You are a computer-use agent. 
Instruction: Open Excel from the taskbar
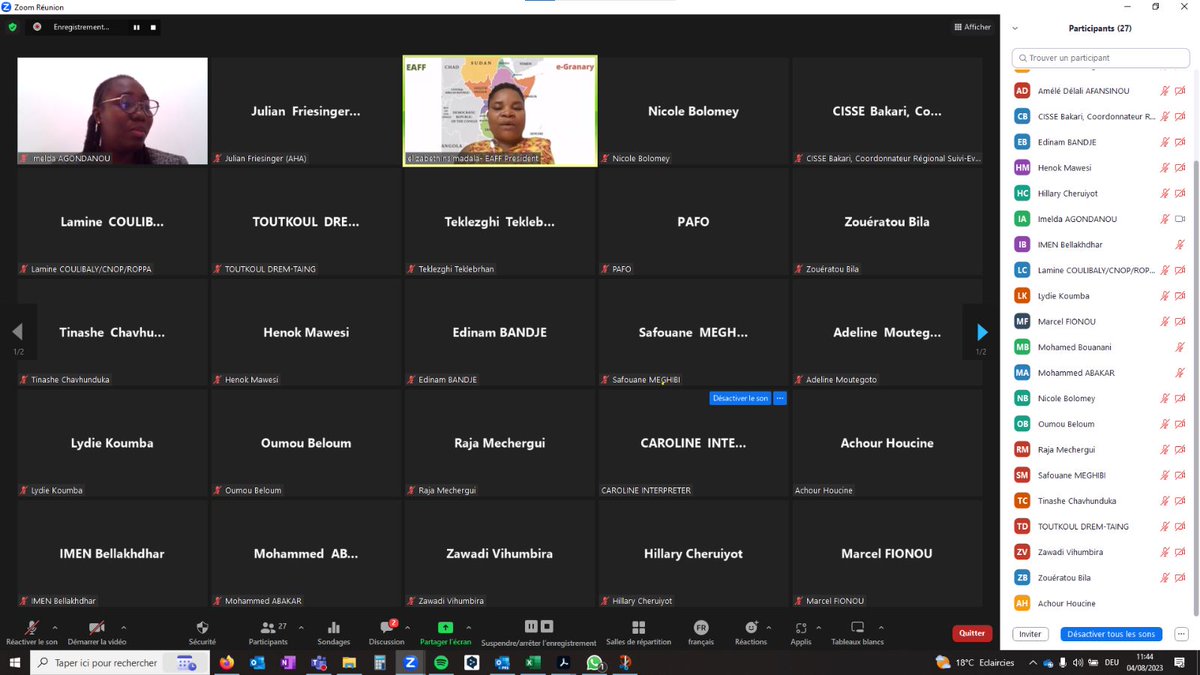click(533, 662)
